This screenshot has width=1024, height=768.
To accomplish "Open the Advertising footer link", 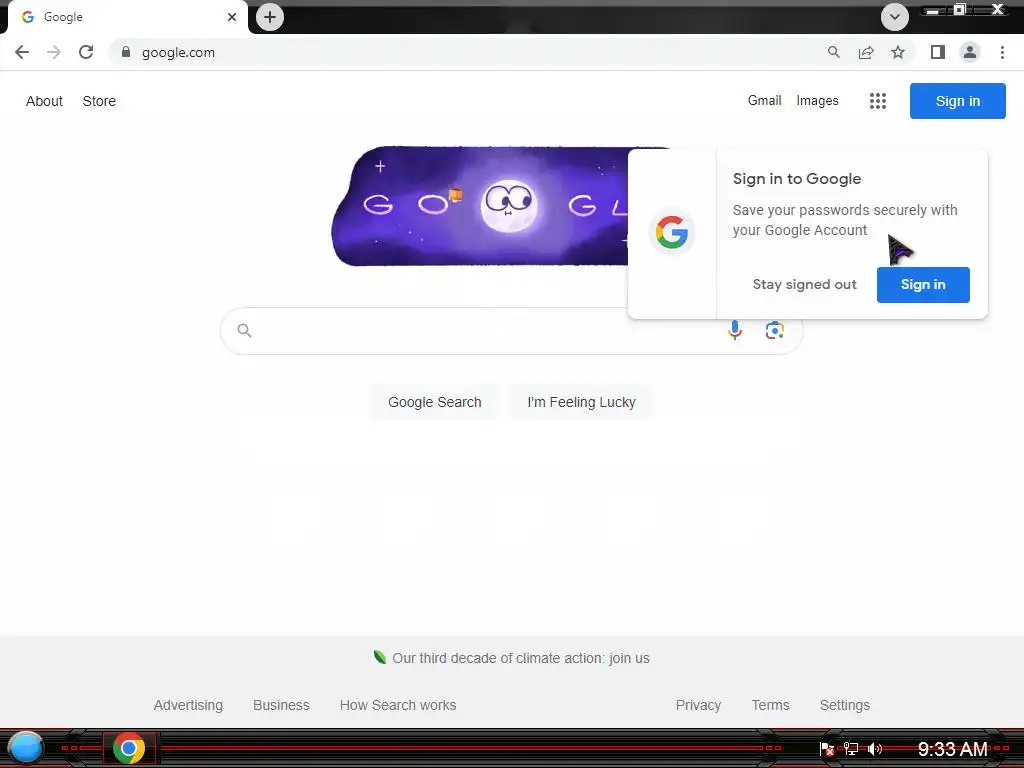I will [x=188, y=705].
